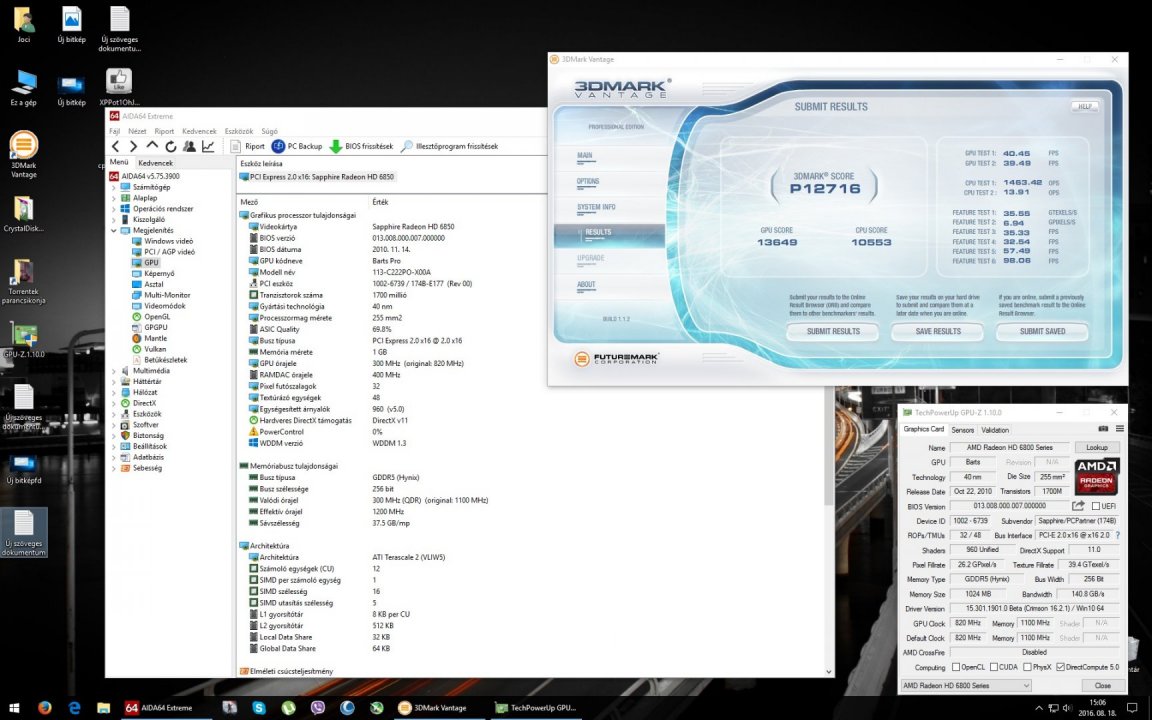Open Eszközök menu in AIDA64
1152x720 pixels.
tap(239, 132)
